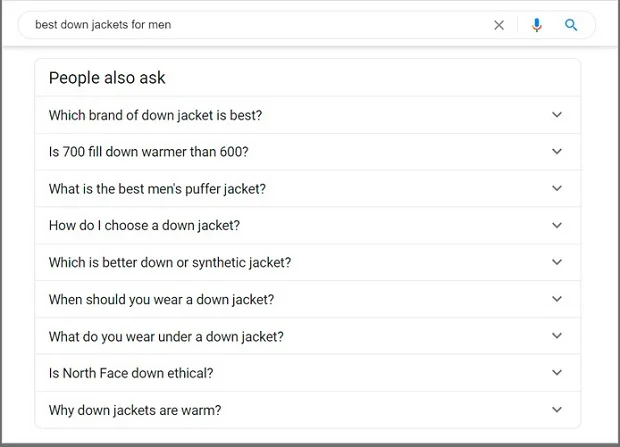Screen dimensions: 620x447
Task: Click in the 'best down jackets for men' search field
Action: tap(250, 25)
